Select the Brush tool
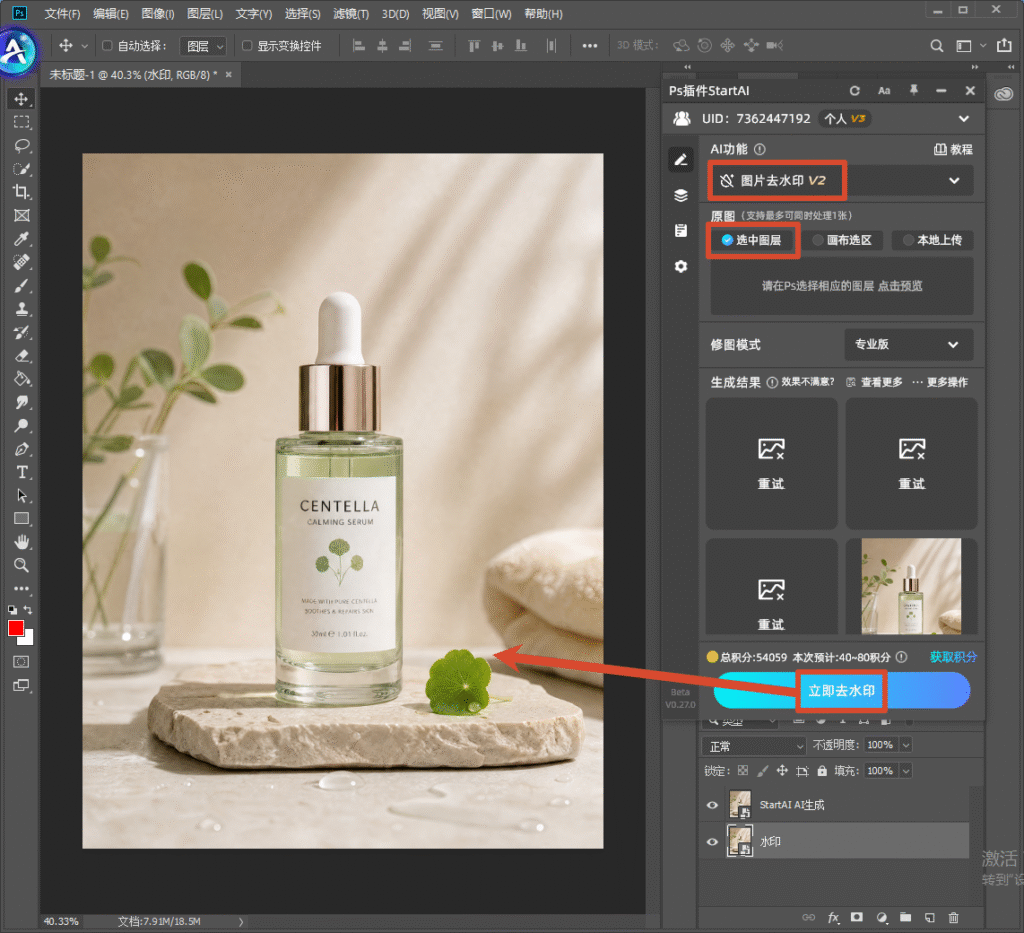The width and height of the screenshot is (1024, 933). pyautogui.click(x=22, y=286)
